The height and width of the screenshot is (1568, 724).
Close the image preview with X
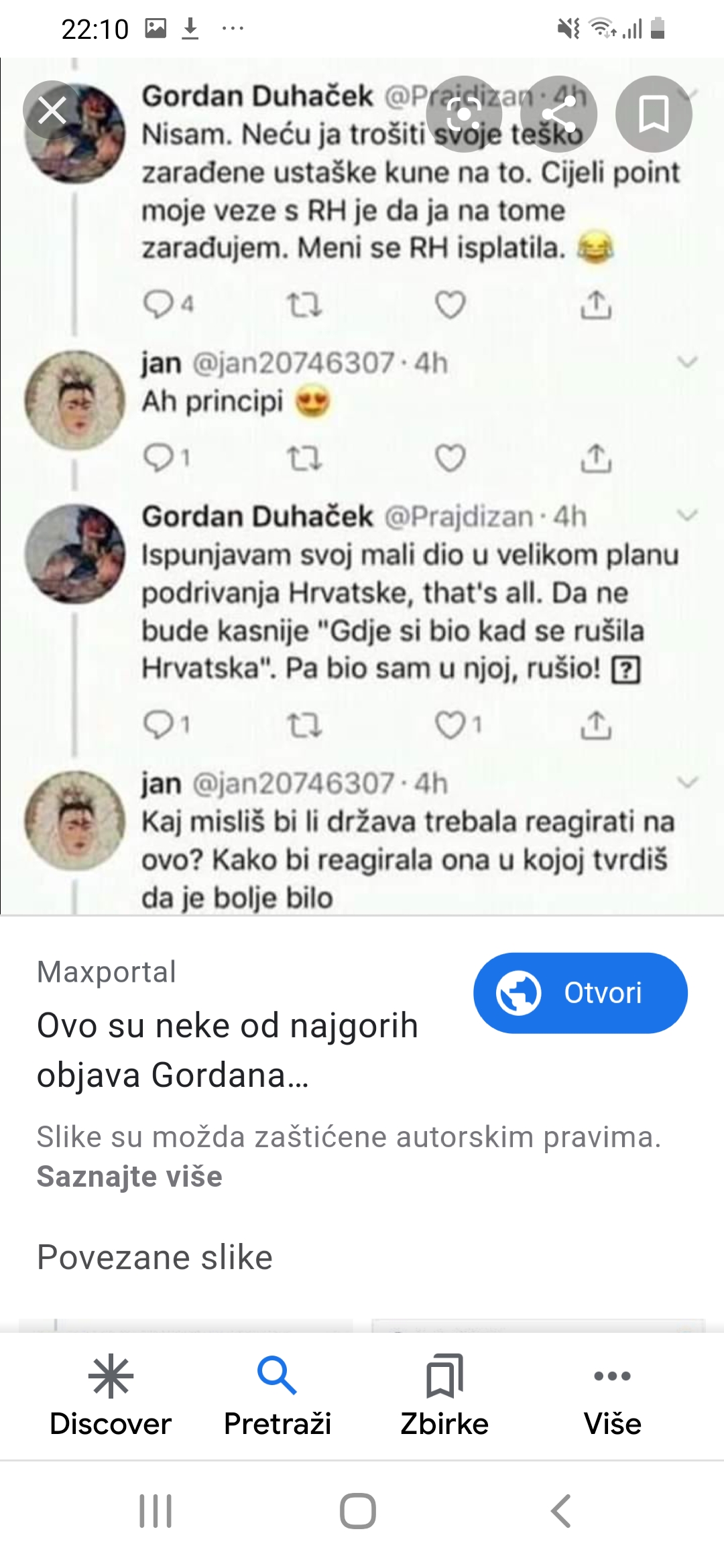(52, 111)
